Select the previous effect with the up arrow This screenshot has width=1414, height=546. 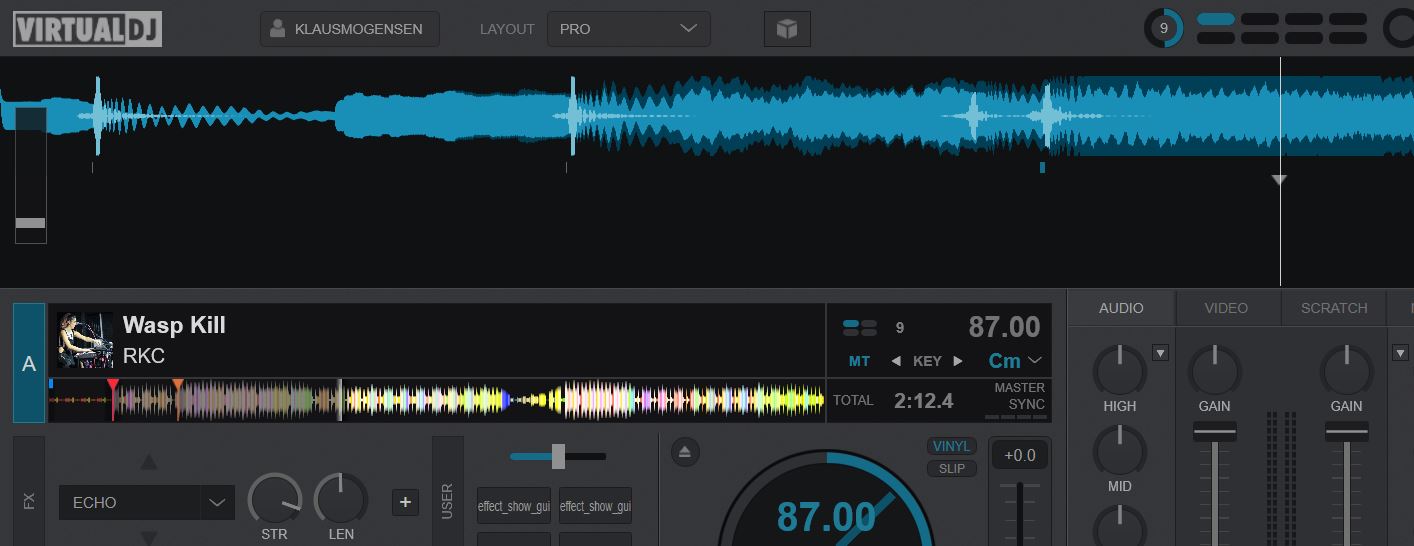pyautogui.click(x=149, y=462)
